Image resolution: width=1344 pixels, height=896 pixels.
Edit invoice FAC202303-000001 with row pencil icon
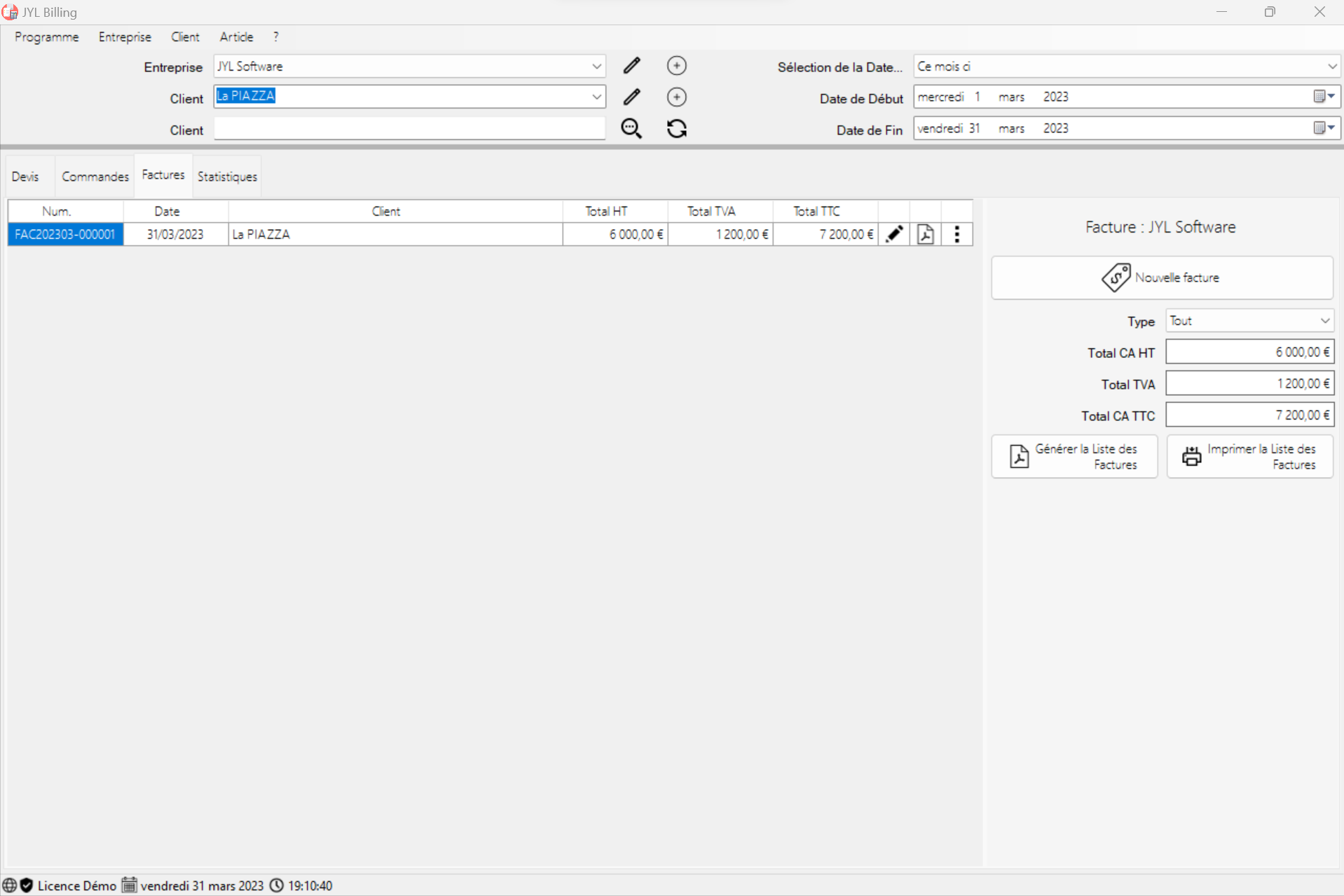(894, 234)
